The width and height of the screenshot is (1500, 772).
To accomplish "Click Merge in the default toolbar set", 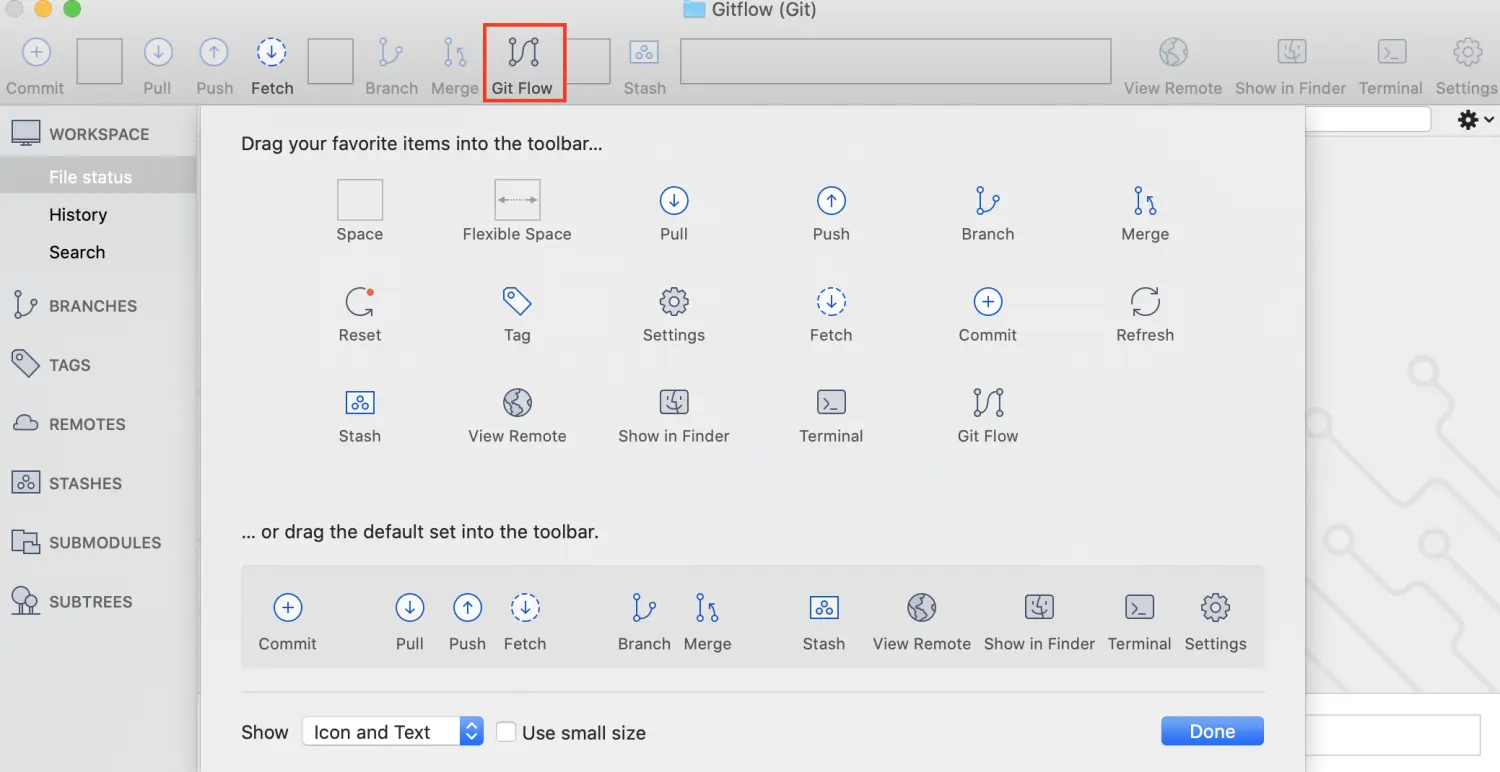I will coord(708,622).
